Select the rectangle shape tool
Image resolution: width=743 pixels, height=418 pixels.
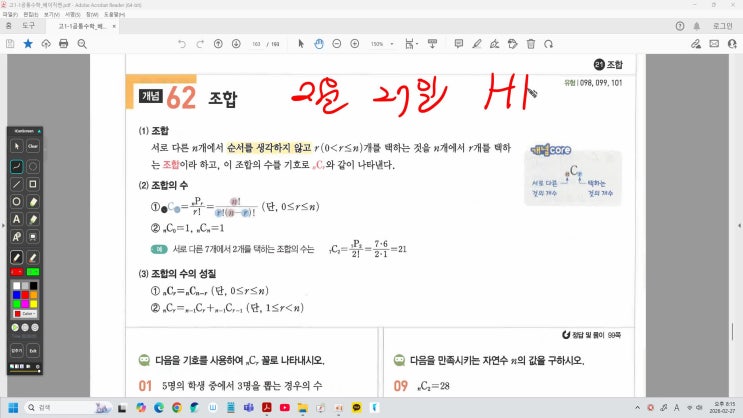pyautogui.click(x=33, y=184)
